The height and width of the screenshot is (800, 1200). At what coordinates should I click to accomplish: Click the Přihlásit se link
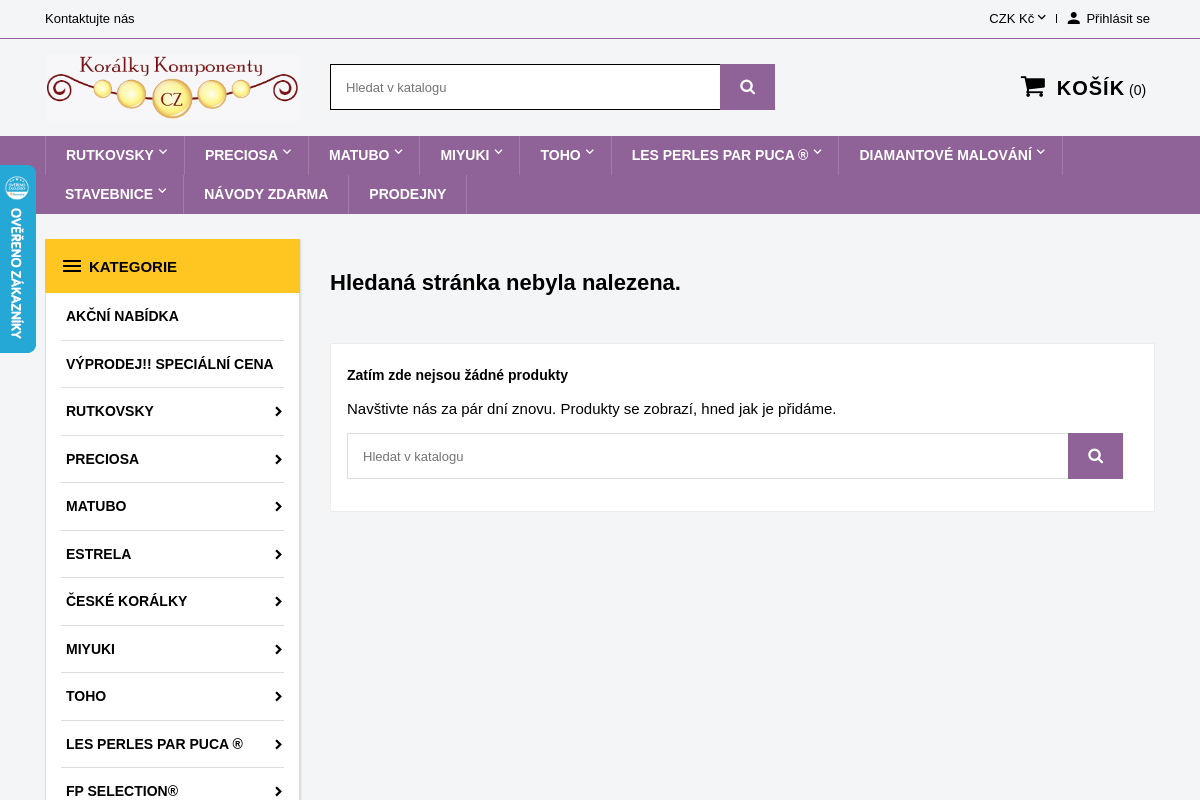click(x=1117, y=18)
